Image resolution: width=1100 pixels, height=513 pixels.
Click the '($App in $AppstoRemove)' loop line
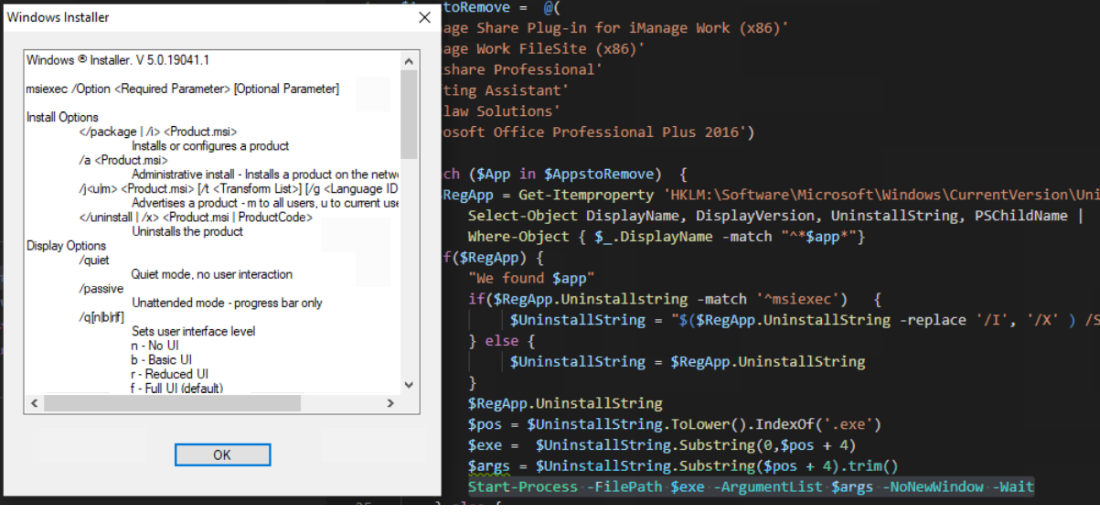(x=565, y=174)
